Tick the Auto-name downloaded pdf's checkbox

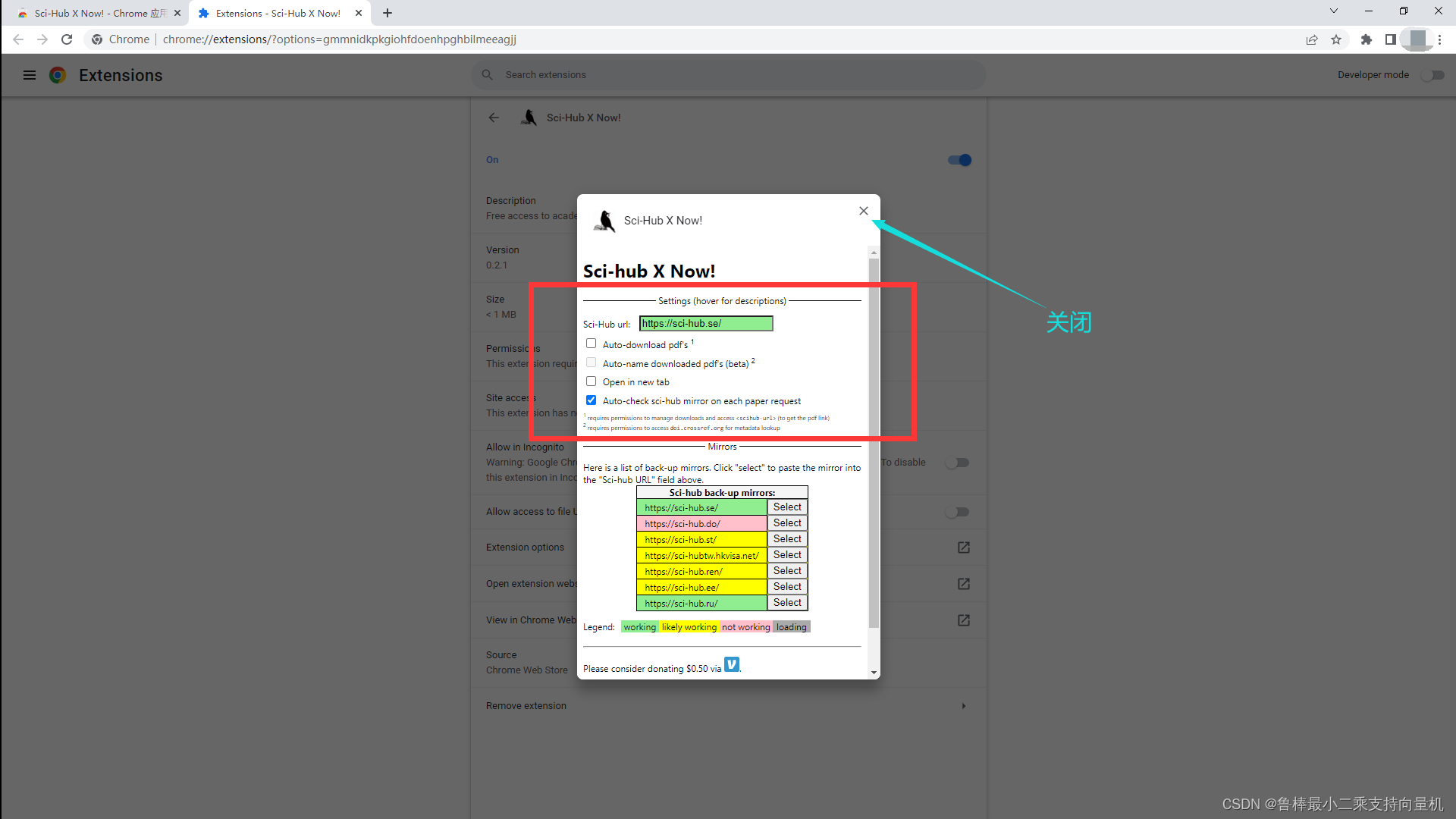pos(591,362)
